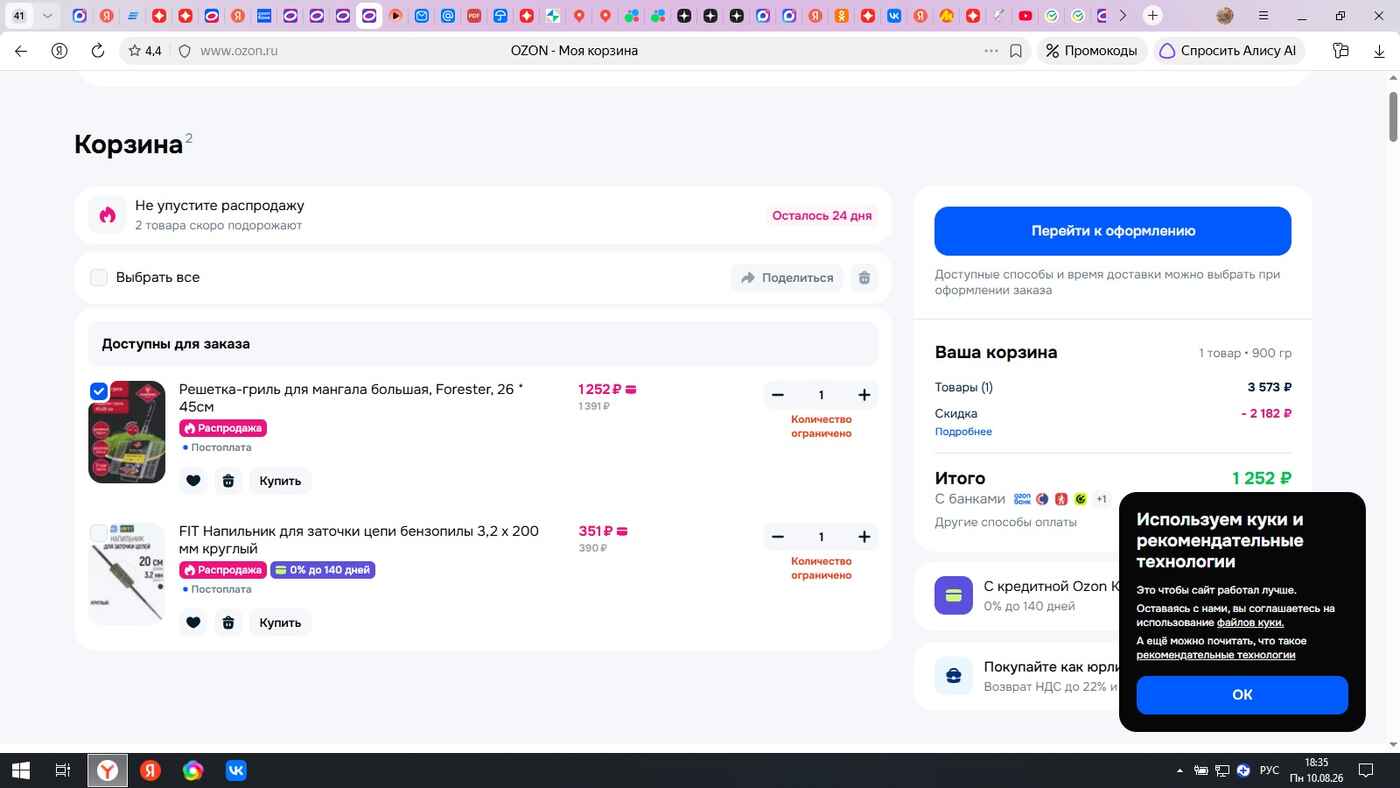Open Windows Task View

62,770
